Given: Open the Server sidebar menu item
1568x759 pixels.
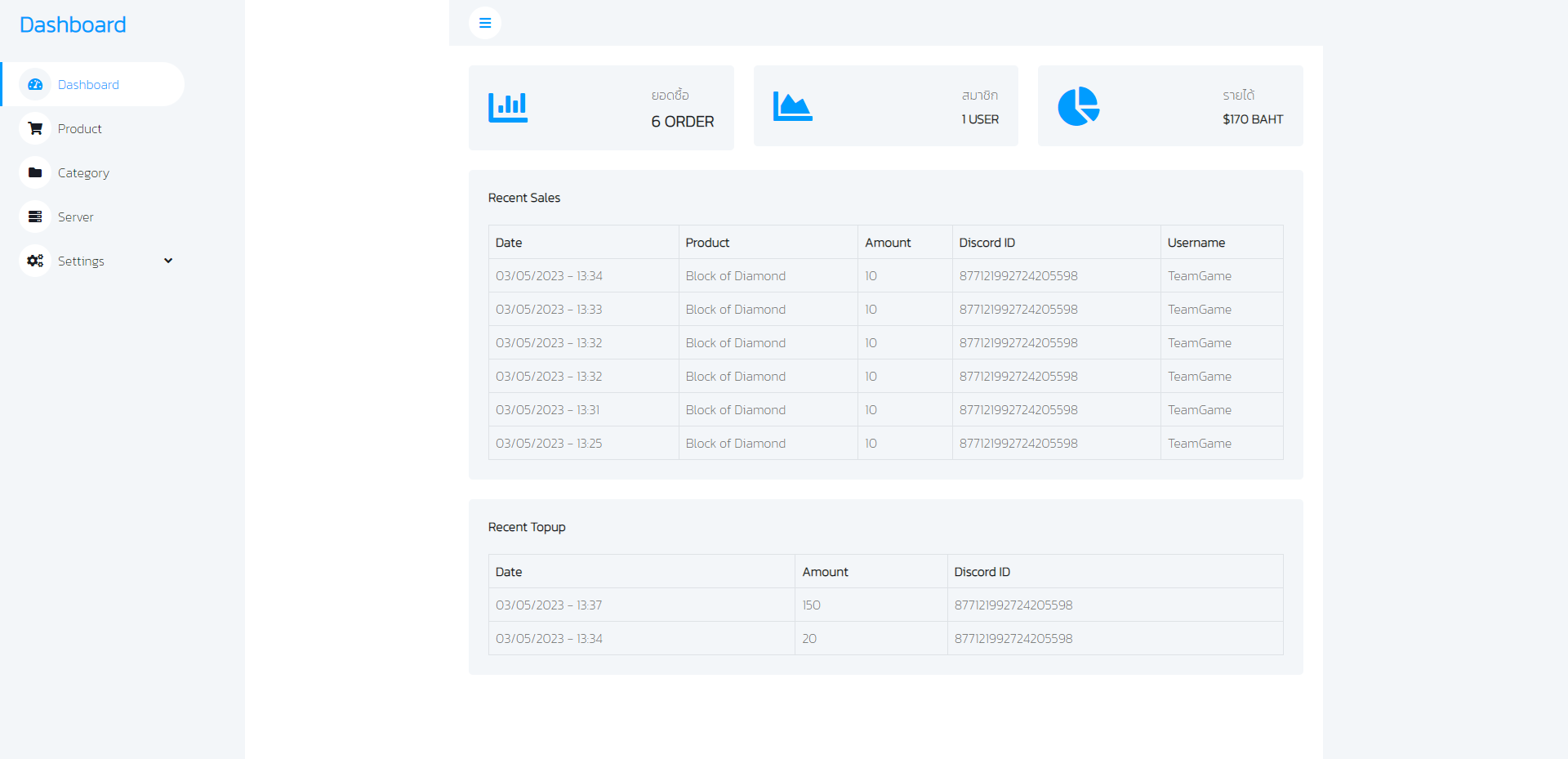Looking at the screenshot, I should 92,217.
